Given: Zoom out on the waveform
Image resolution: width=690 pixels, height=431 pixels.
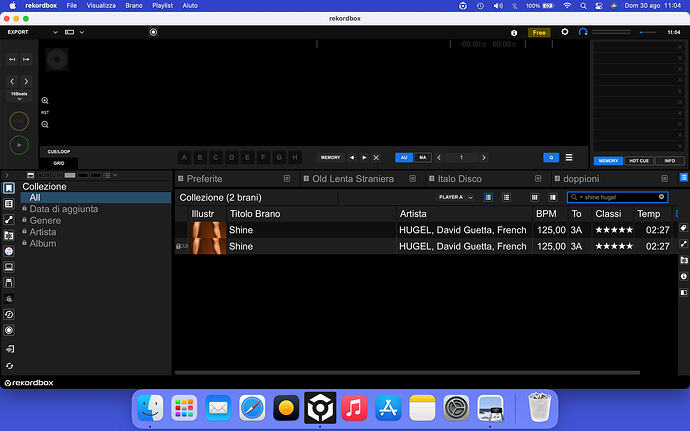Looking at the screenshot, I should (x=45, y=125).
